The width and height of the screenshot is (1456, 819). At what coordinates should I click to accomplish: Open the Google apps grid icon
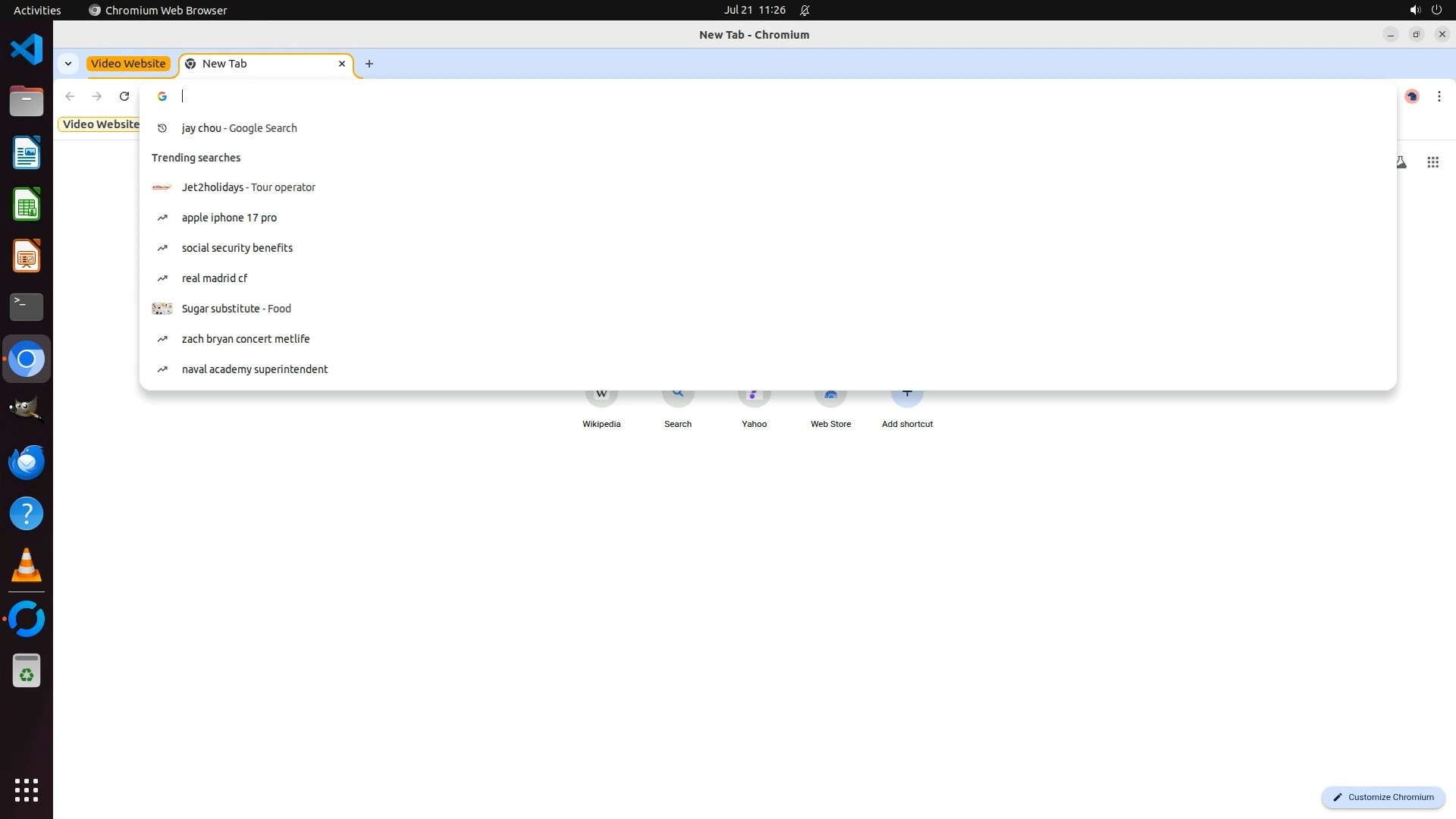point(1432,162)
